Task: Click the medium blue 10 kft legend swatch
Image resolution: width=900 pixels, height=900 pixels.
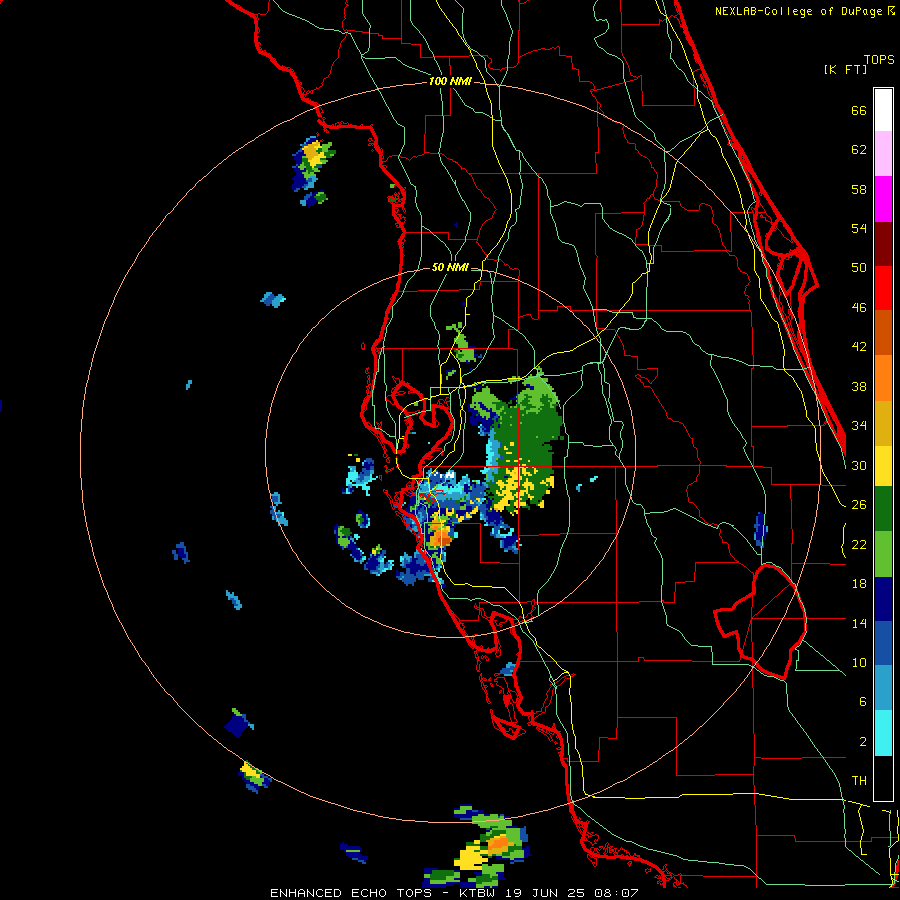Action: click(x=883, y=643)
